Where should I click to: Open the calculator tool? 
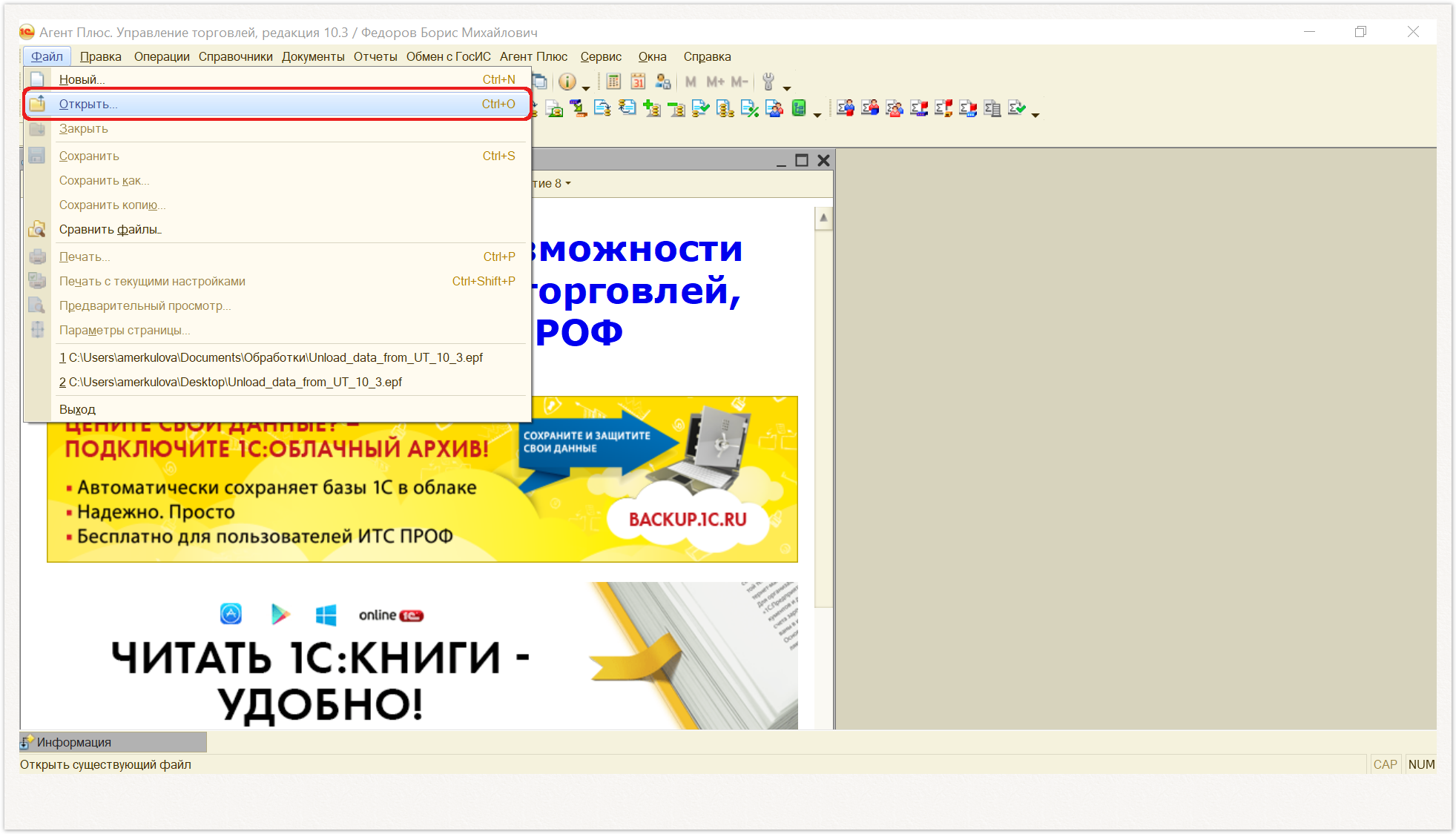613,82
